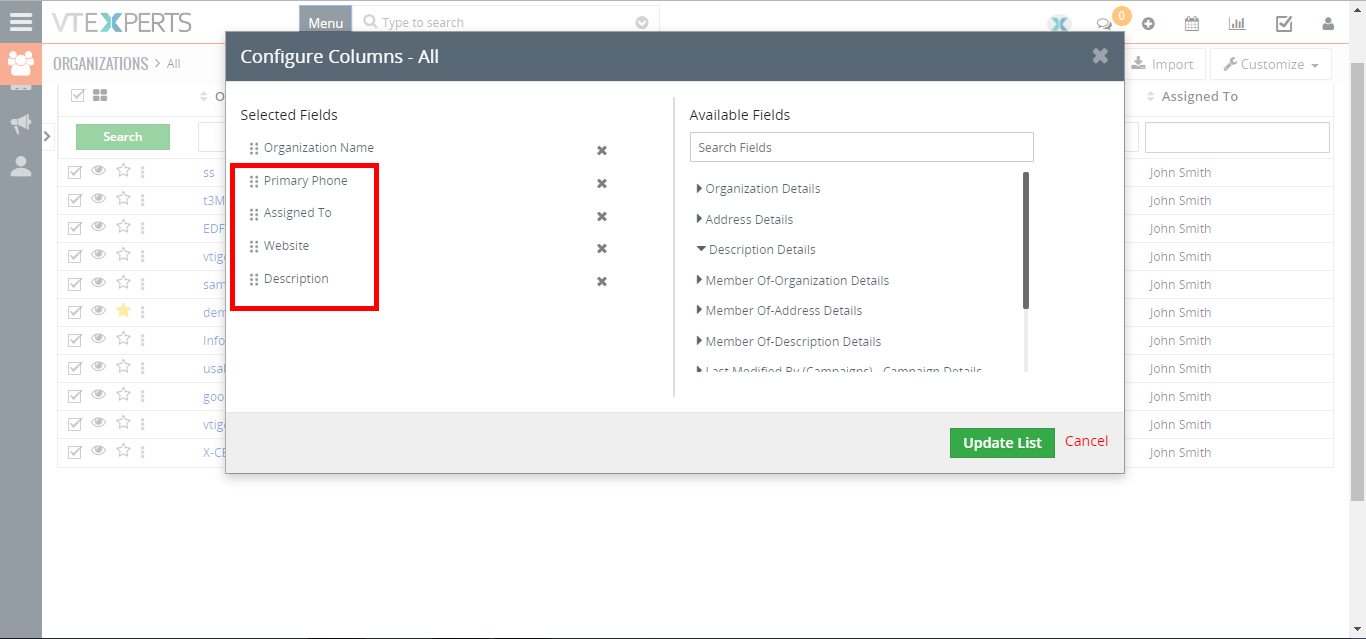The image size is (1366, 639).
Task: Preview the t3M row with eye icon
Action: 98,199
